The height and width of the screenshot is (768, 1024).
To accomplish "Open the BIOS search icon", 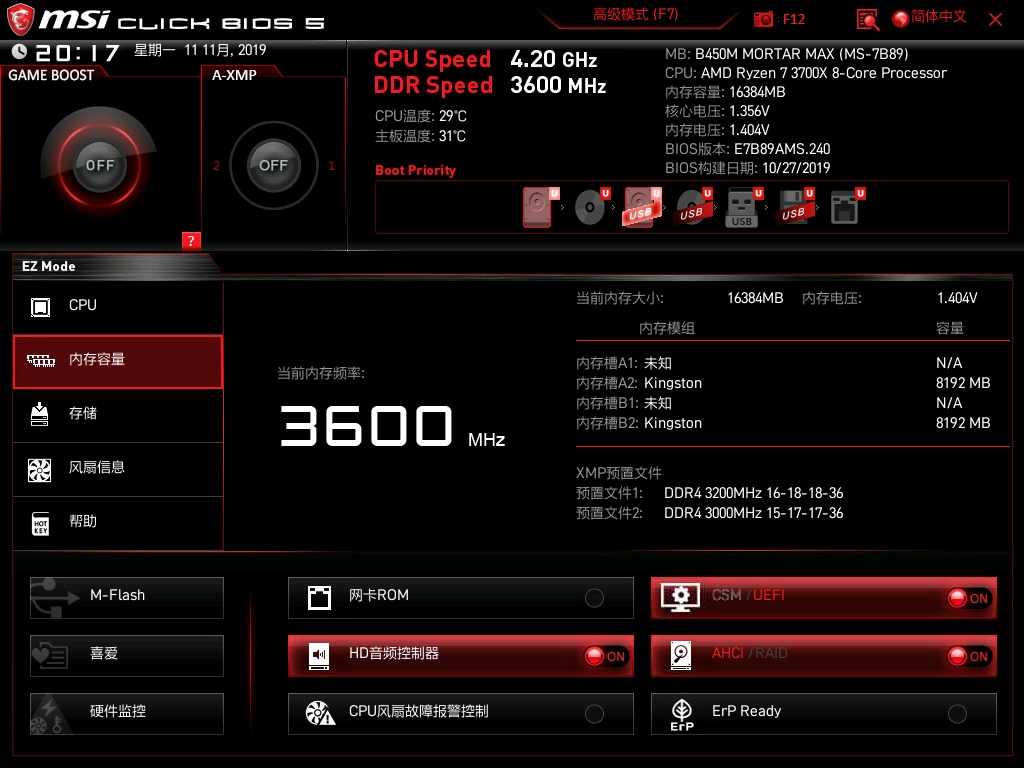I will [x=867, y=20].
